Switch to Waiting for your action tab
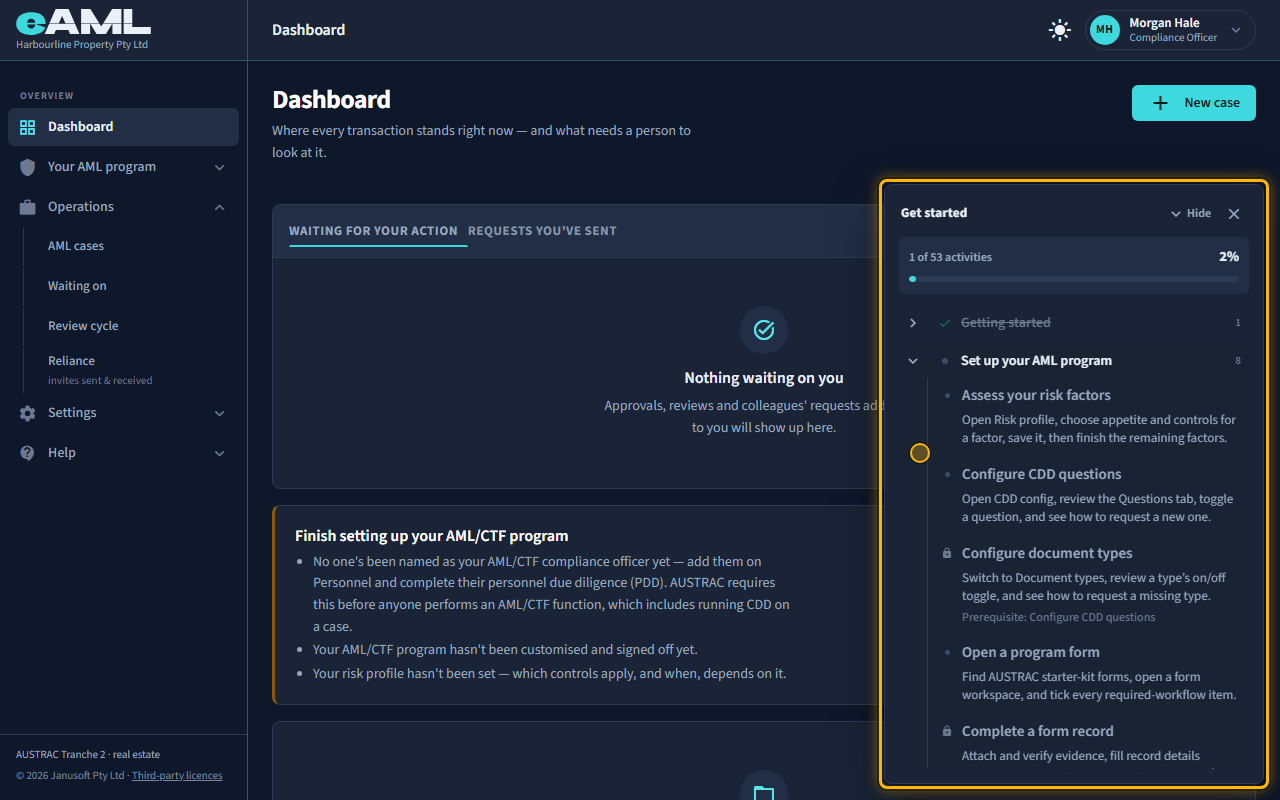The width and height of the screenshot is (1280, 800). [x=373, y=231]
